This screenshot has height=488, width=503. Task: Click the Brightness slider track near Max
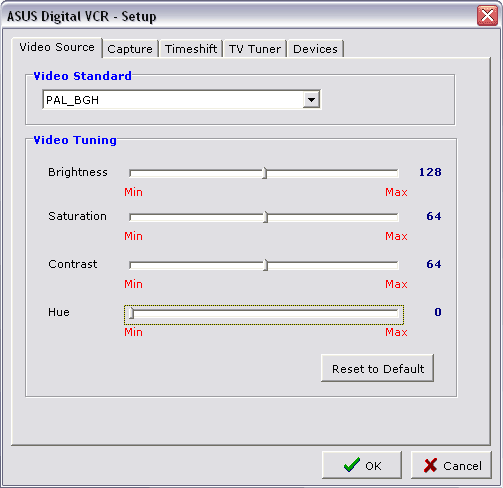[383, 173]
